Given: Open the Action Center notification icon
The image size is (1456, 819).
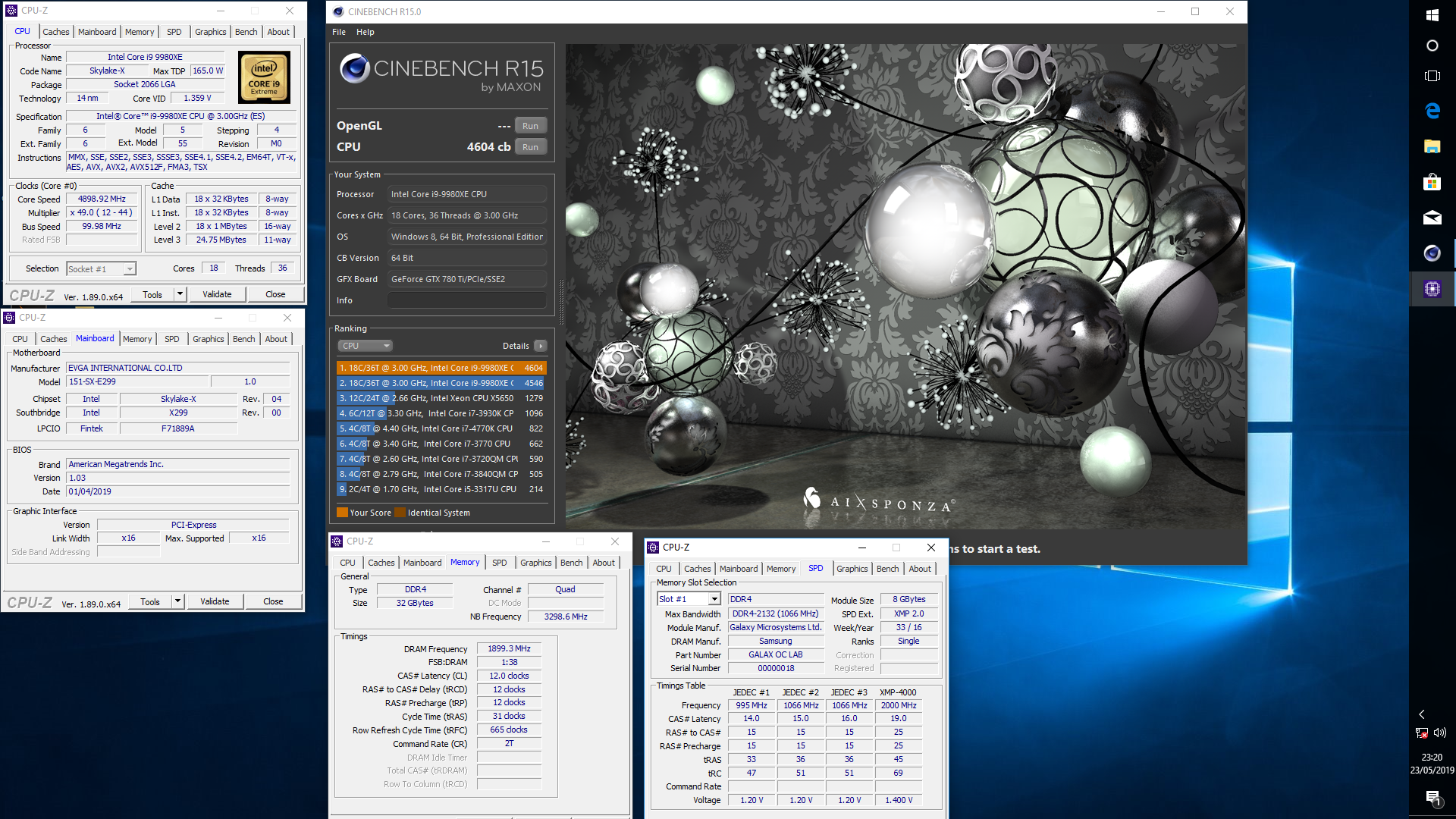Looking at the screenshot, I should pos(1432,798).
